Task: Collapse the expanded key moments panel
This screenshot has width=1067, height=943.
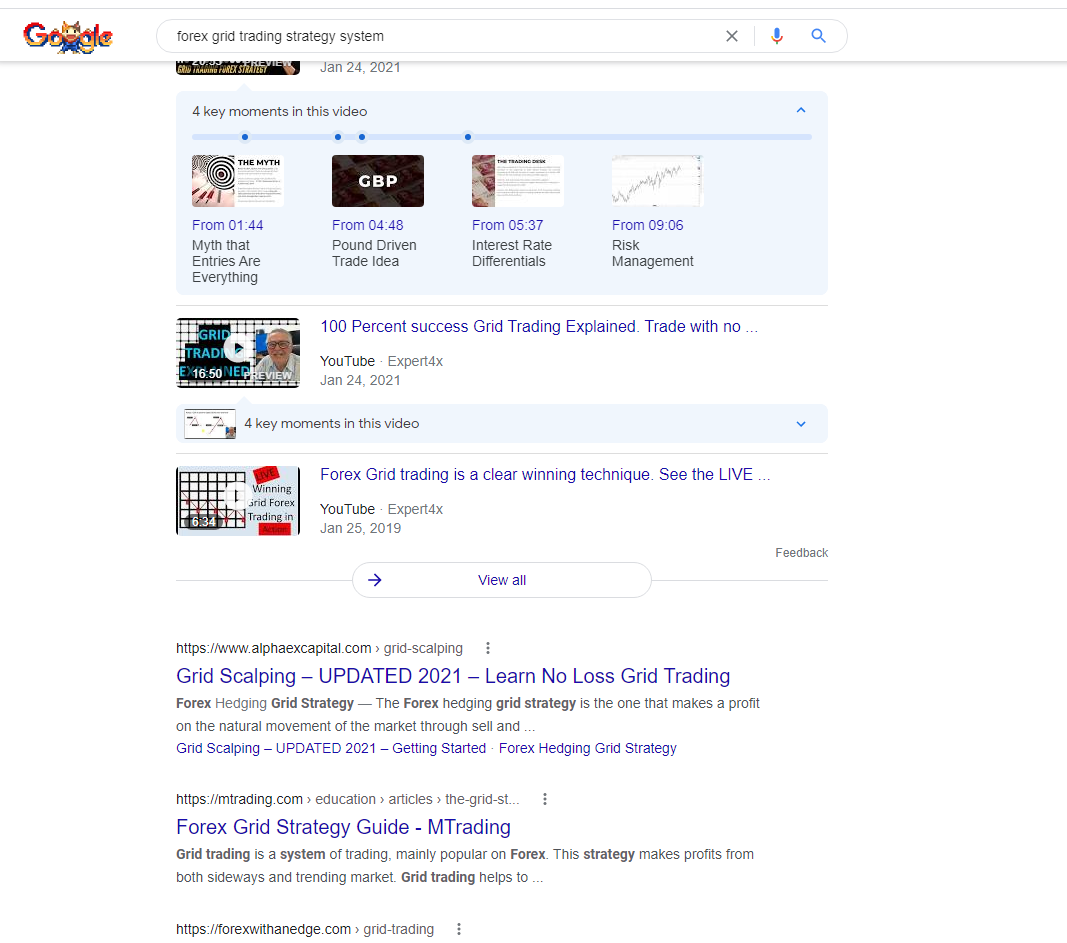Action: 801,110
